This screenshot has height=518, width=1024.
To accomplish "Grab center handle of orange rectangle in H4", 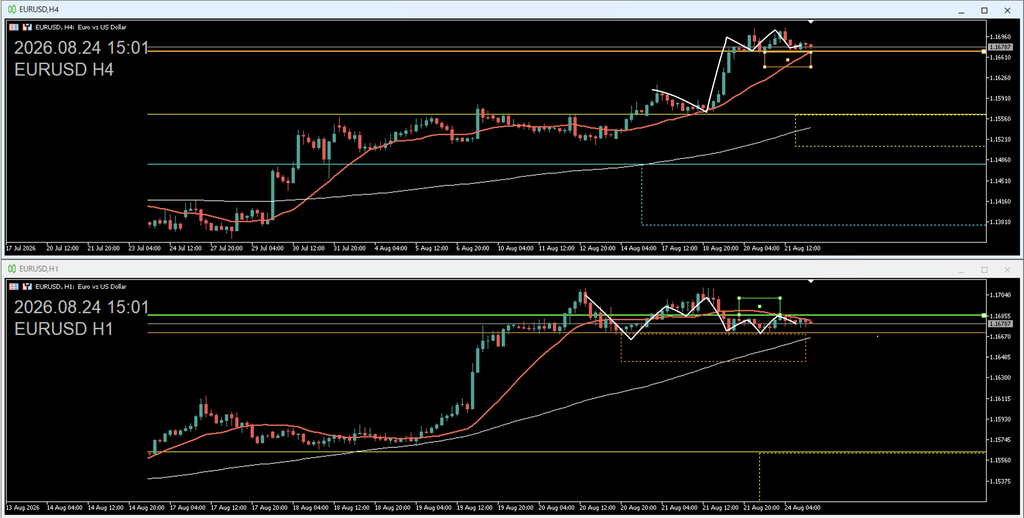I will coord(788,60).
